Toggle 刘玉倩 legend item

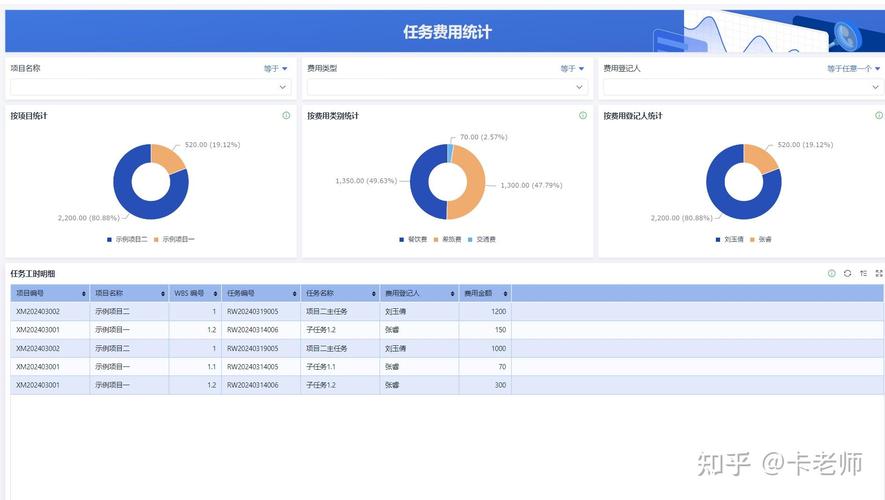click(x=729, y=239)
